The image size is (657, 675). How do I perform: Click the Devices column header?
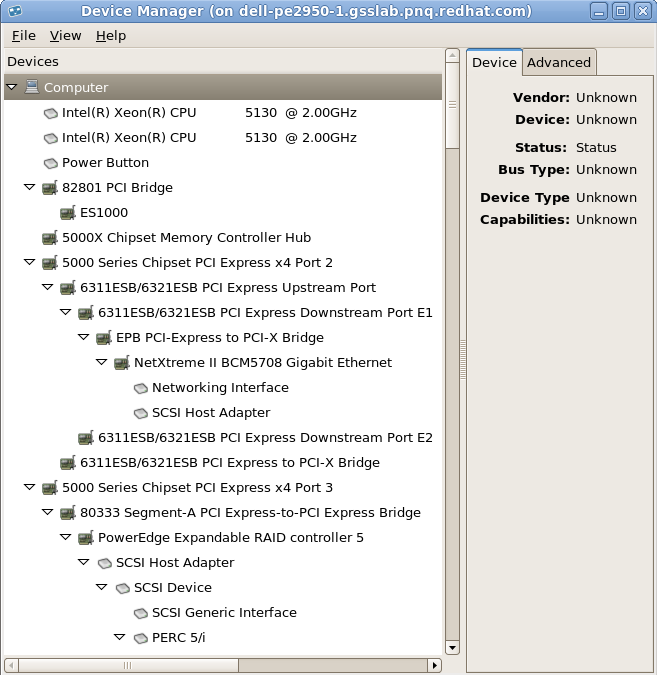point(223,62)
